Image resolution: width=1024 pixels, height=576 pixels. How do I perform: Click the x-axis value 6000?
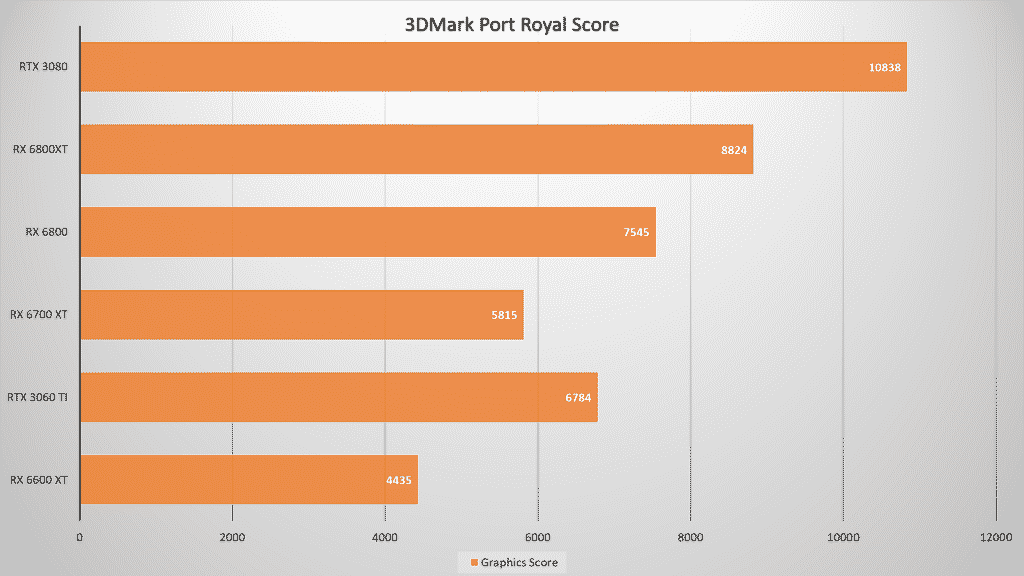(x=537, y=537)
